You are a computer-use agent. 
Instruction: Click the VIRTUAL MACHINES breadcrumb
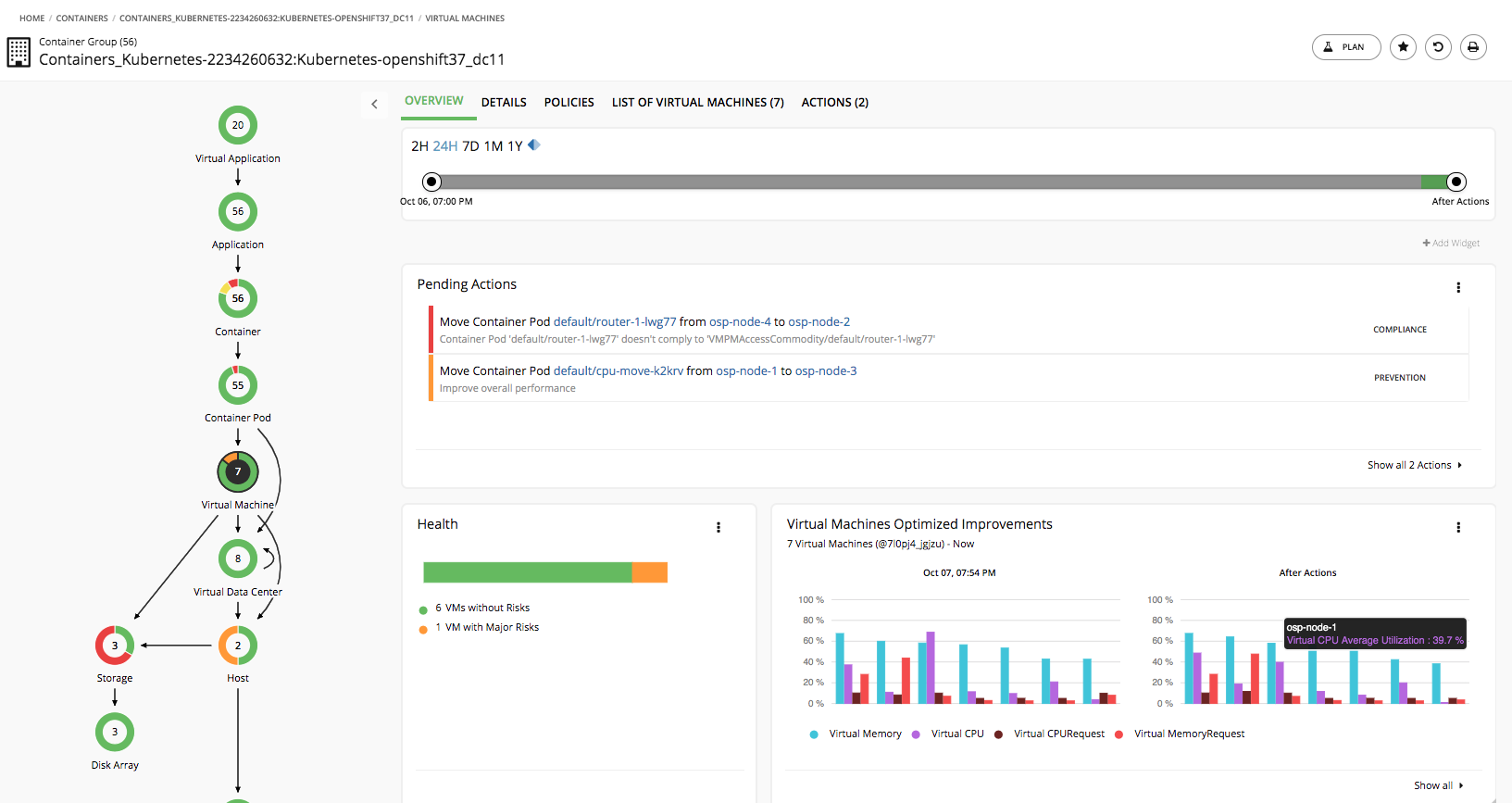pyautogui.click(x=465, y=19)
